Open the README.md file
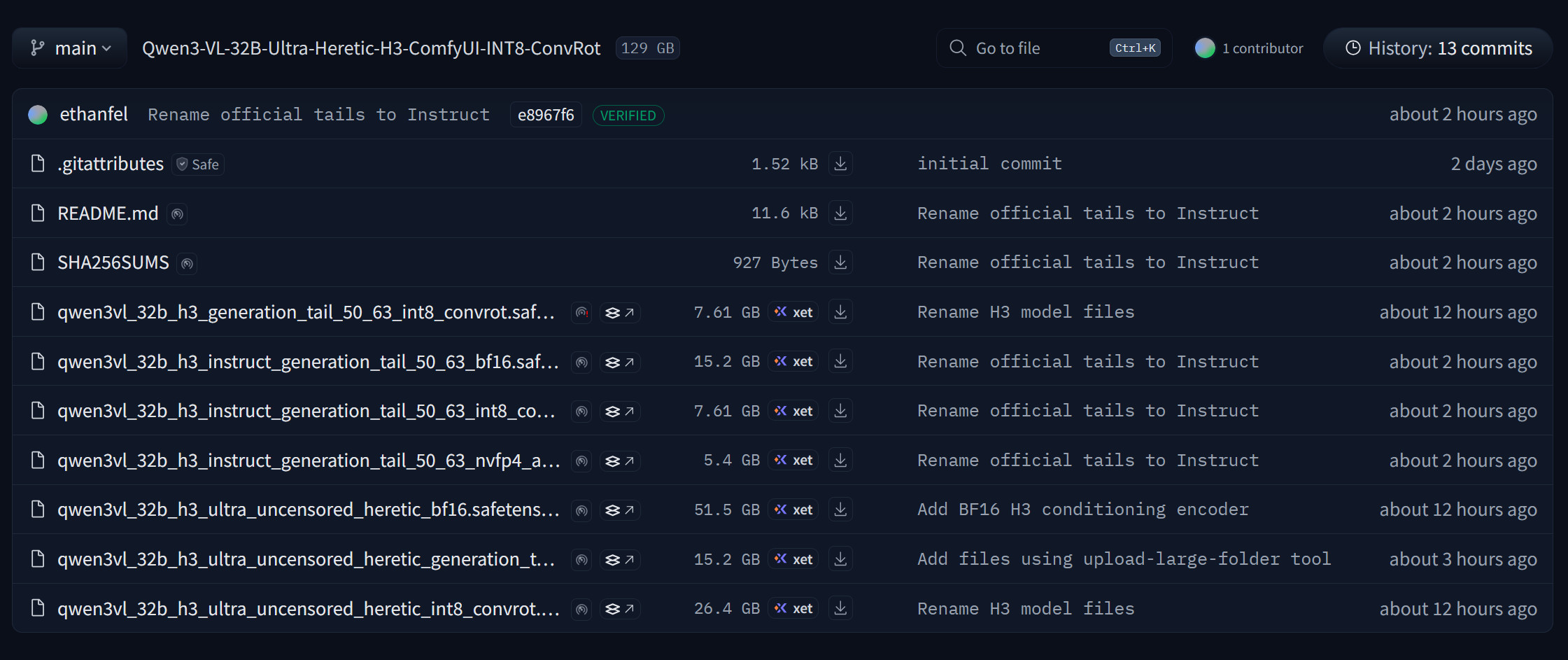Viewport: 1568px width, 660px height. (108, 213)
